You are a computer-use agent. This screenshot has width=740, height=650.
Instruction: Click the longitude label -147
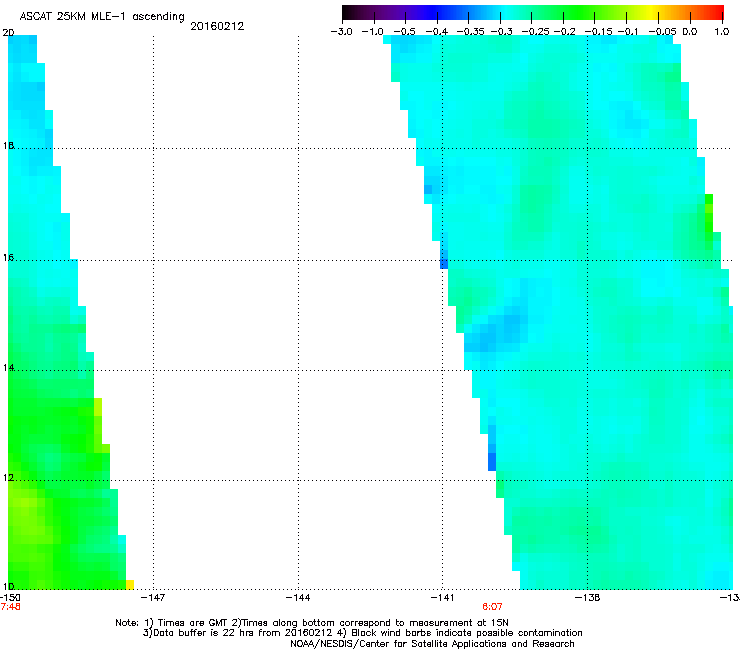point(153,598)
